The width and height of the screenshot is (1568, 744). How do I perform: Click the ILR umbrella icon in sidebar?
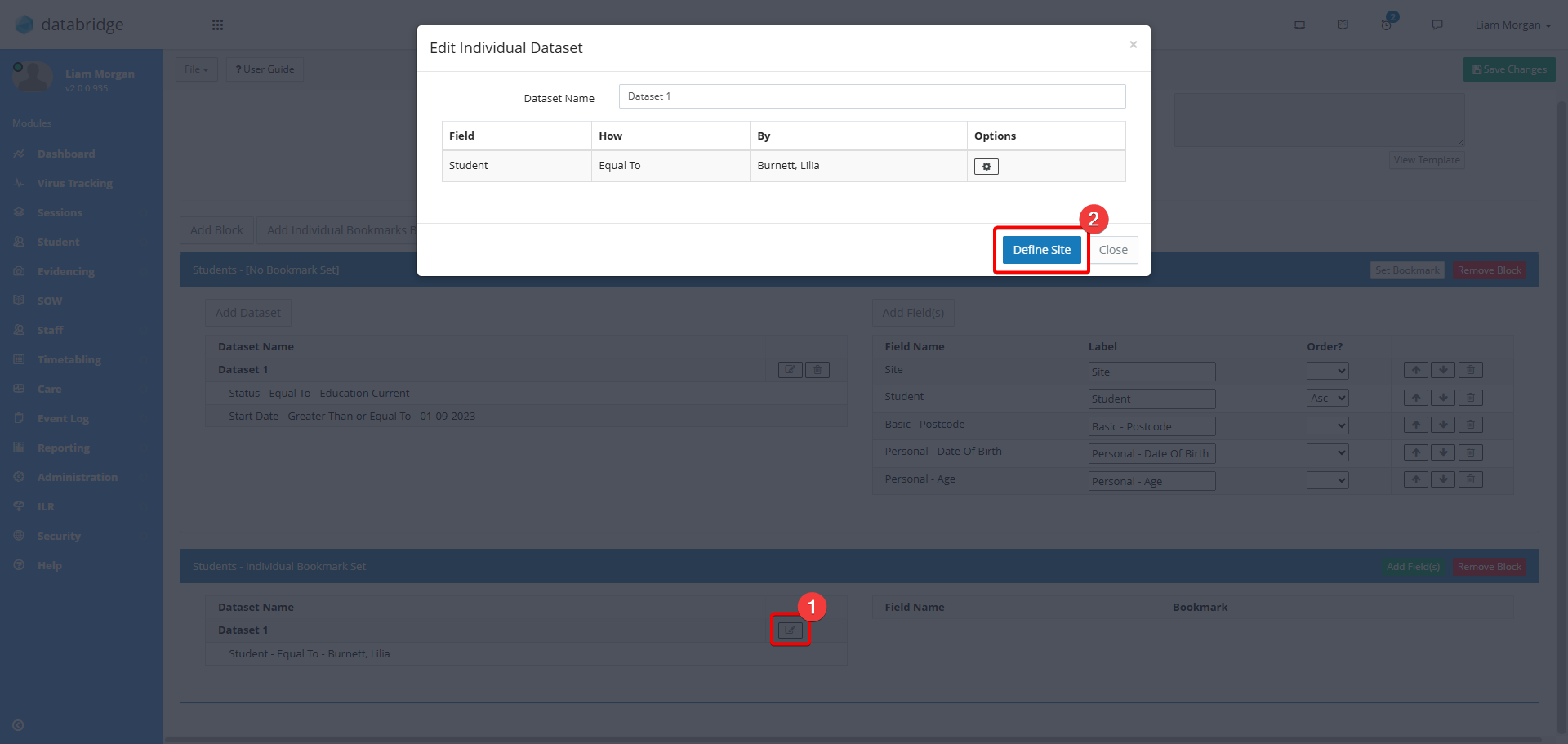pyautogui.click(x=19, y=506)
